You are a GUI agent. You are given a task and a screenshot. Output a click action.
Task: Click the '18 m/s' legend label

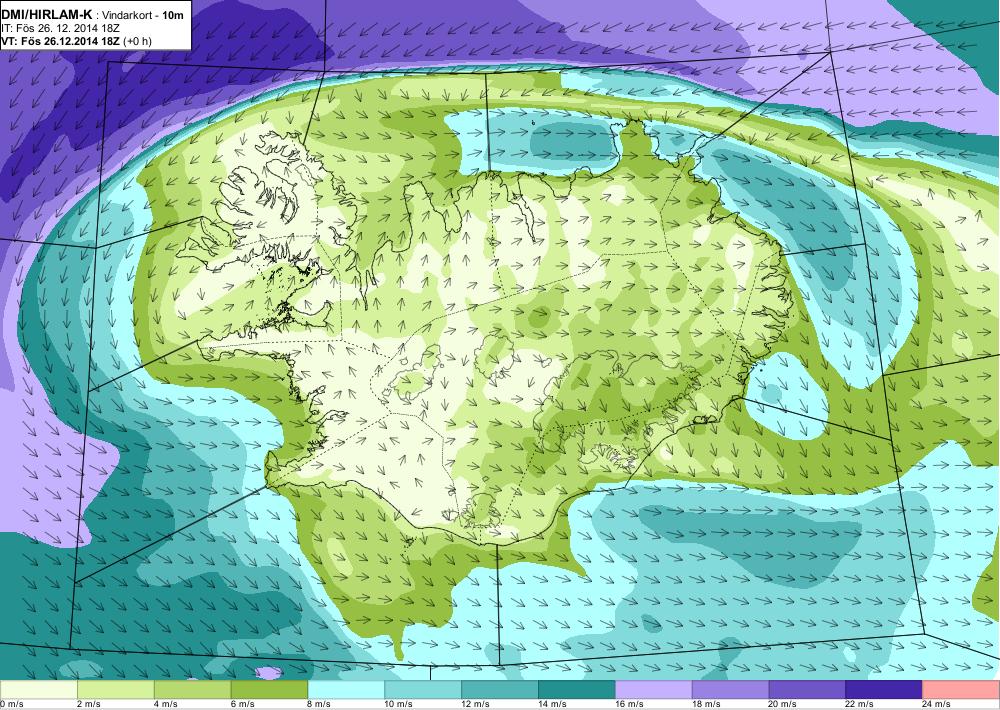point(706,704)
